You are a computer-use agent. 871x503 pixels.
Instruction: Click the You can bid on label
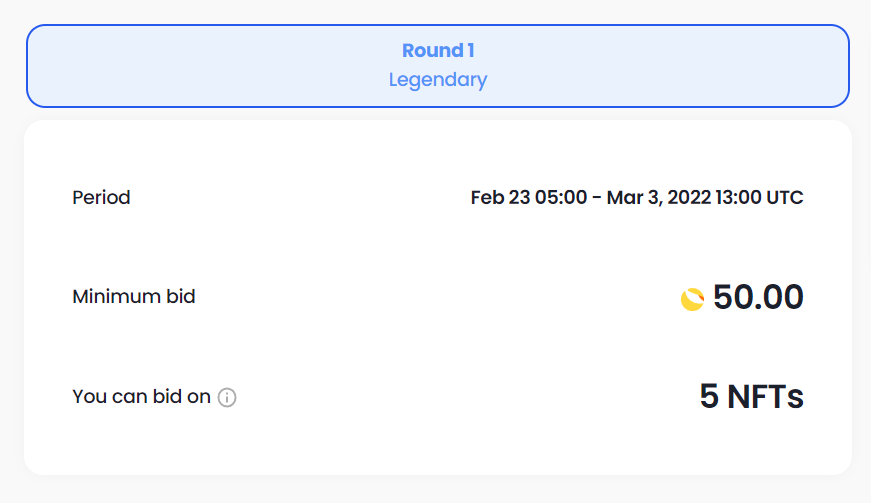142,396
